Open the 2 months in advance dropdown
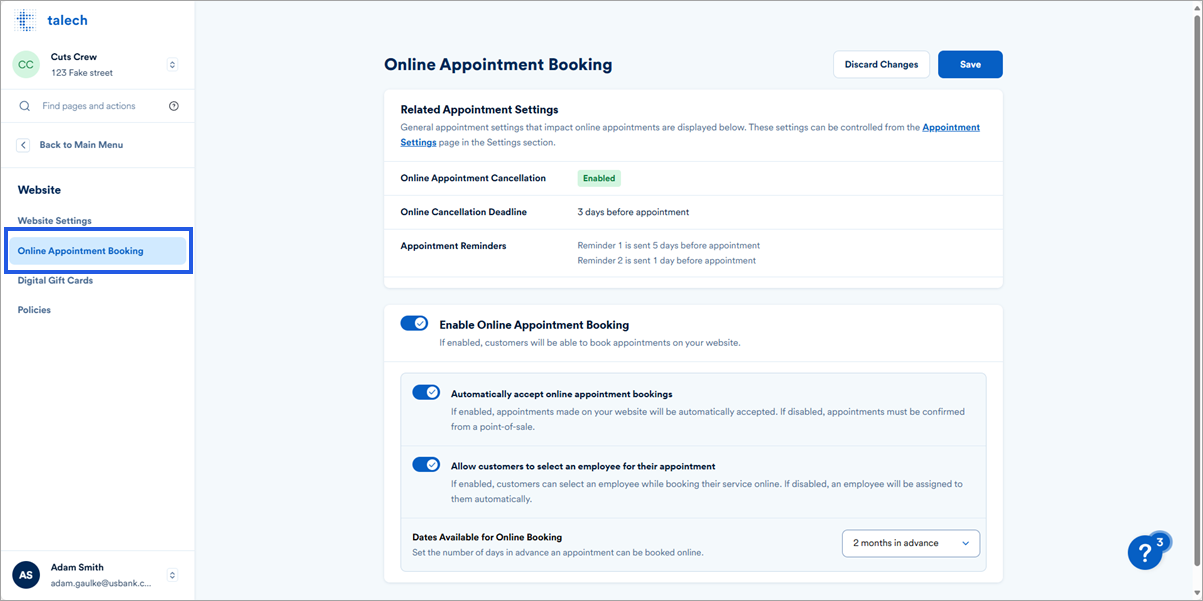Image resolution: width=1203 pixels, height=601 pixels. 910,543
